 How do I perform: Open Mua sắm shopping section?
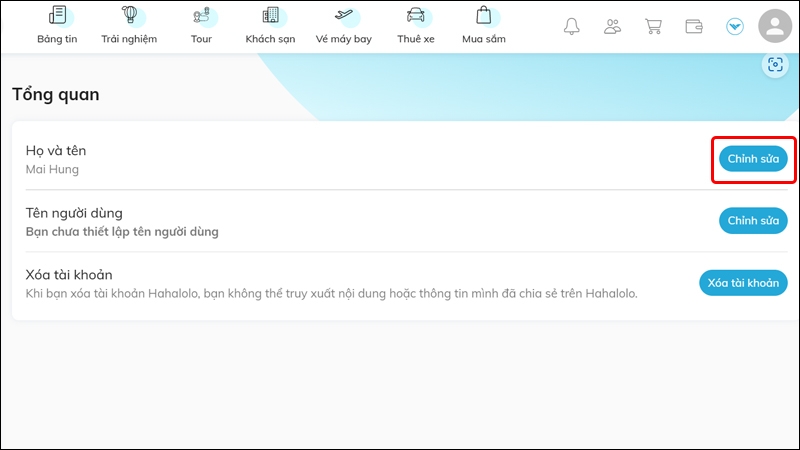[x=484, y=25]
